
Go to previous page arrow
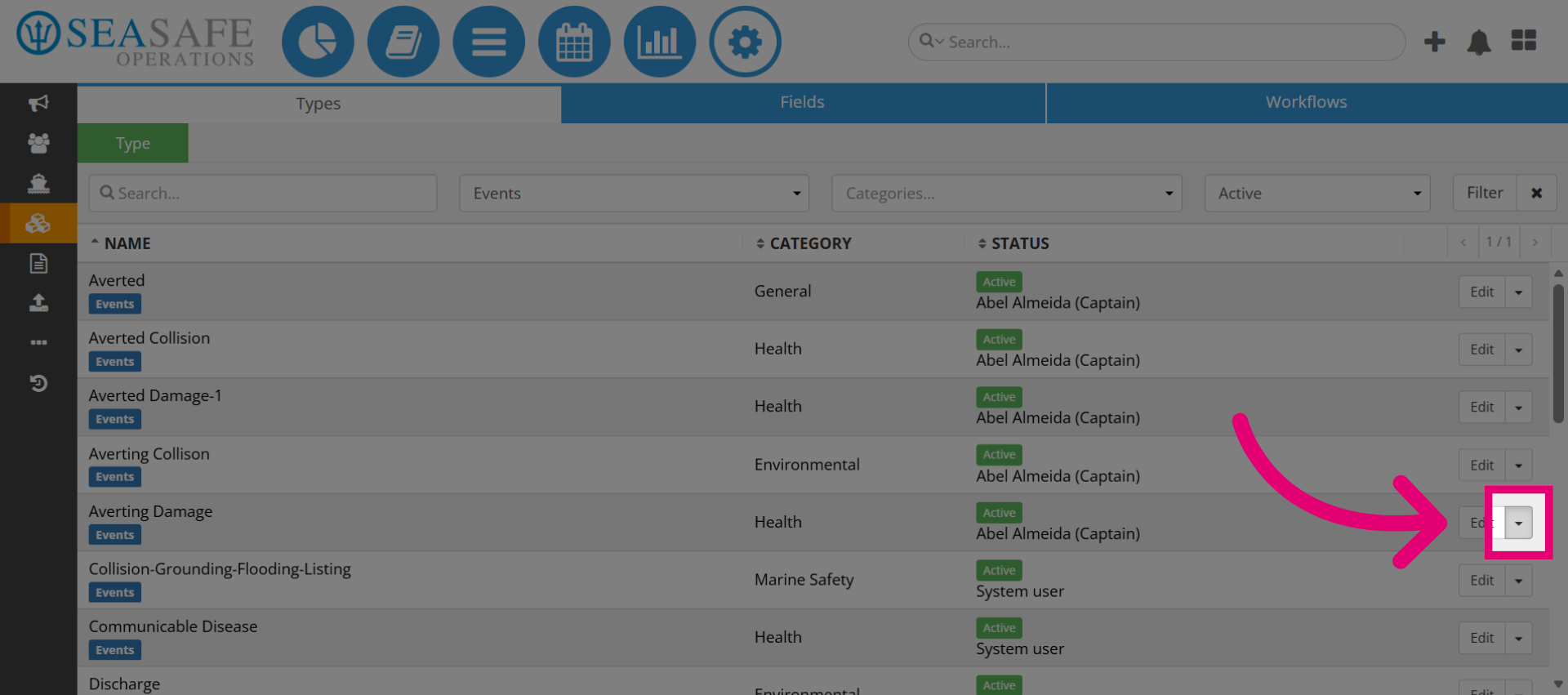(x=1463, y=243)
